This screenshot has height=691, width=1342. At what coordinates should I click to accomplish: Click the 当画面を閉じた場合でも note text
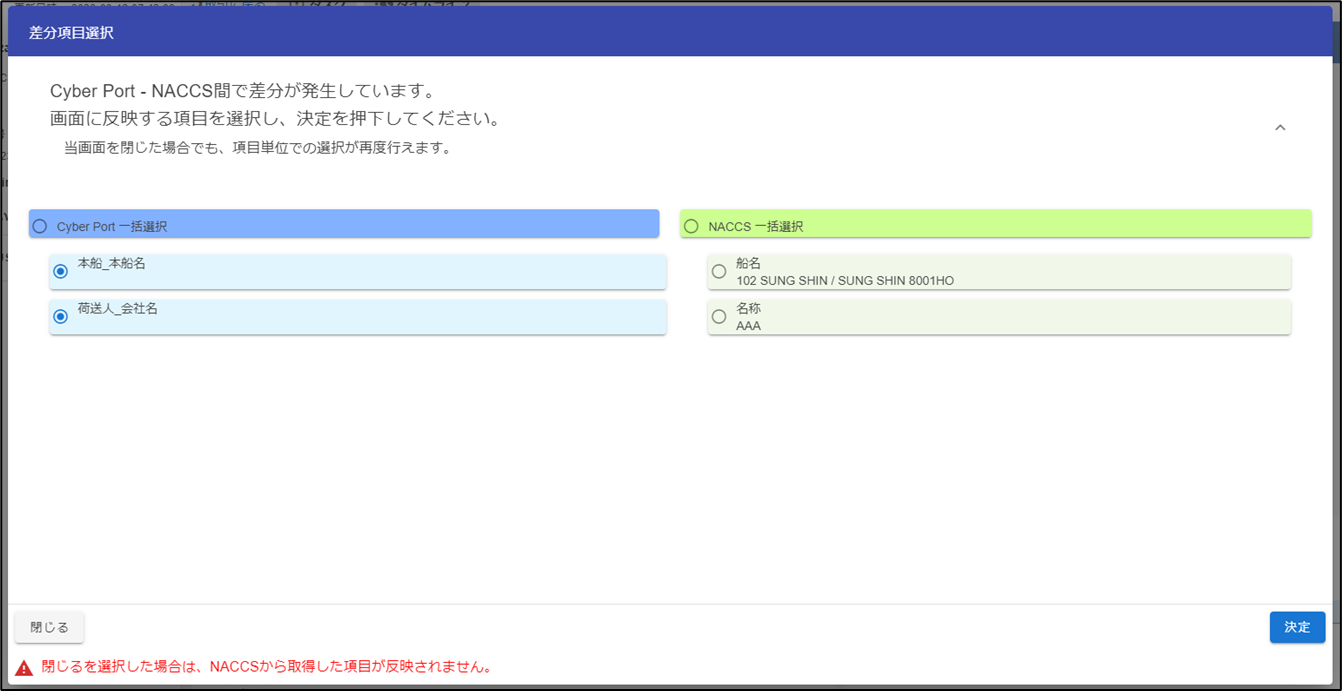[x=257, y=149]
